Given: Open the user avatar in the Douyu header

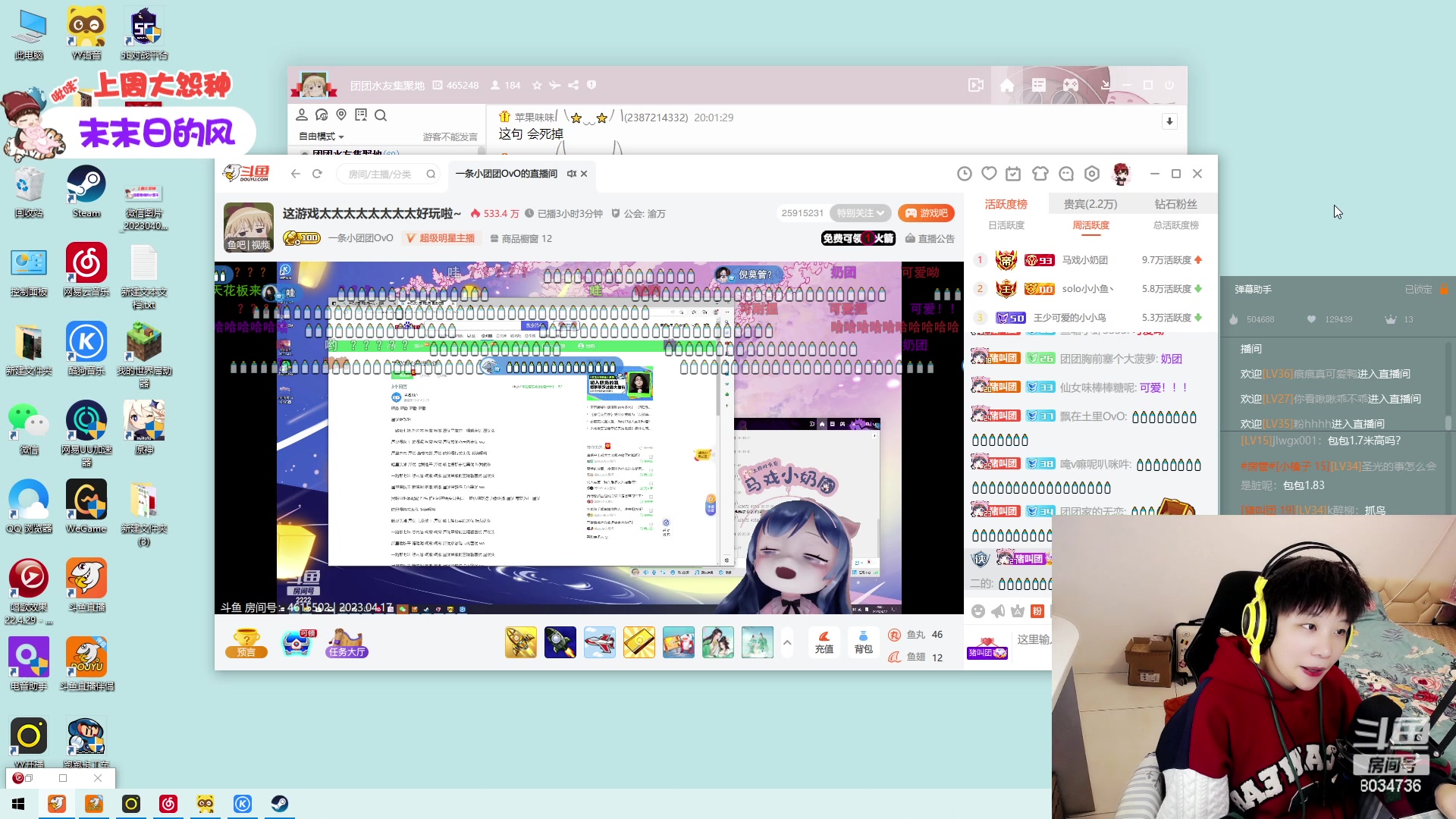Looking at the screenshot, I should point(1121,174).
